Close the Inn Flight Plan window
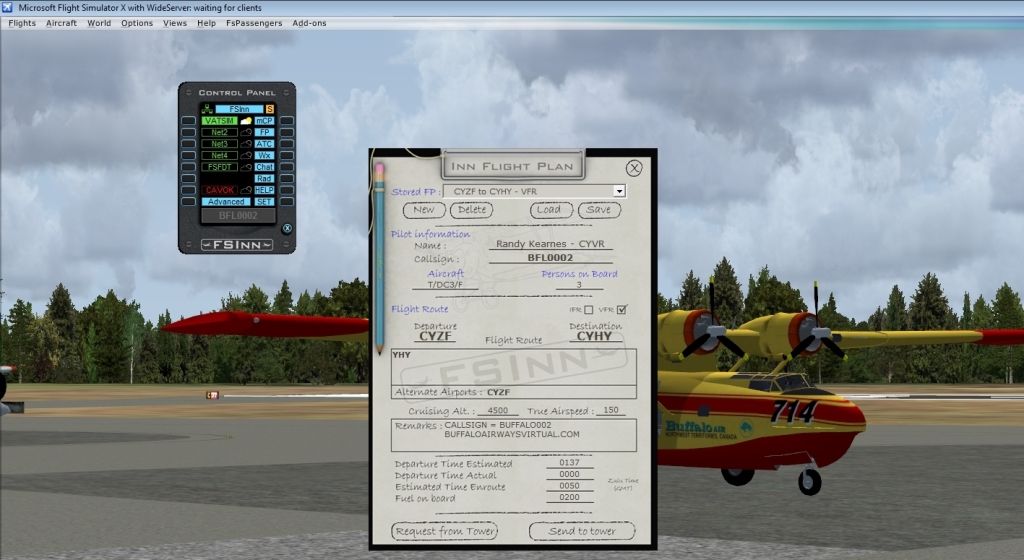This screenshot has height=560, width=1024. pos(633,168)
